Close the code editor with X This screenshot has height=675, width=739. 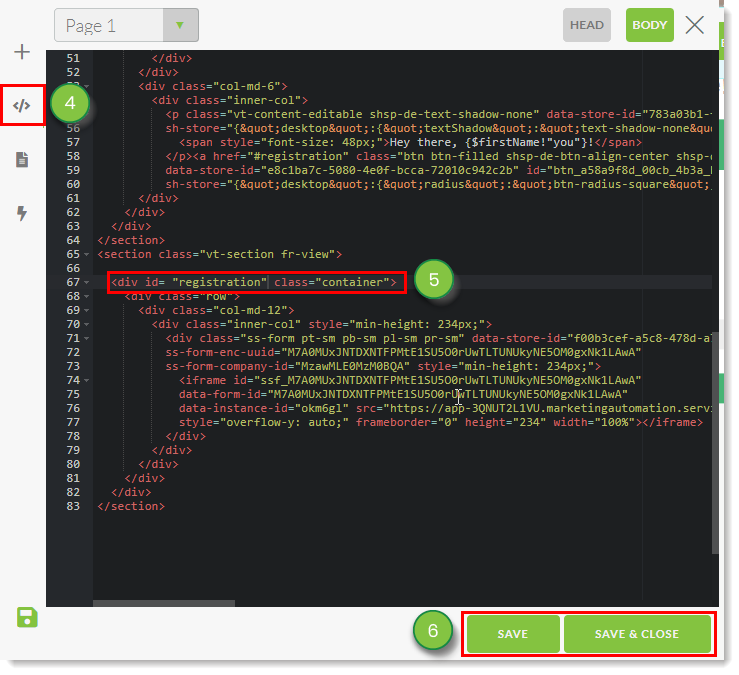[x=695, y=25]
